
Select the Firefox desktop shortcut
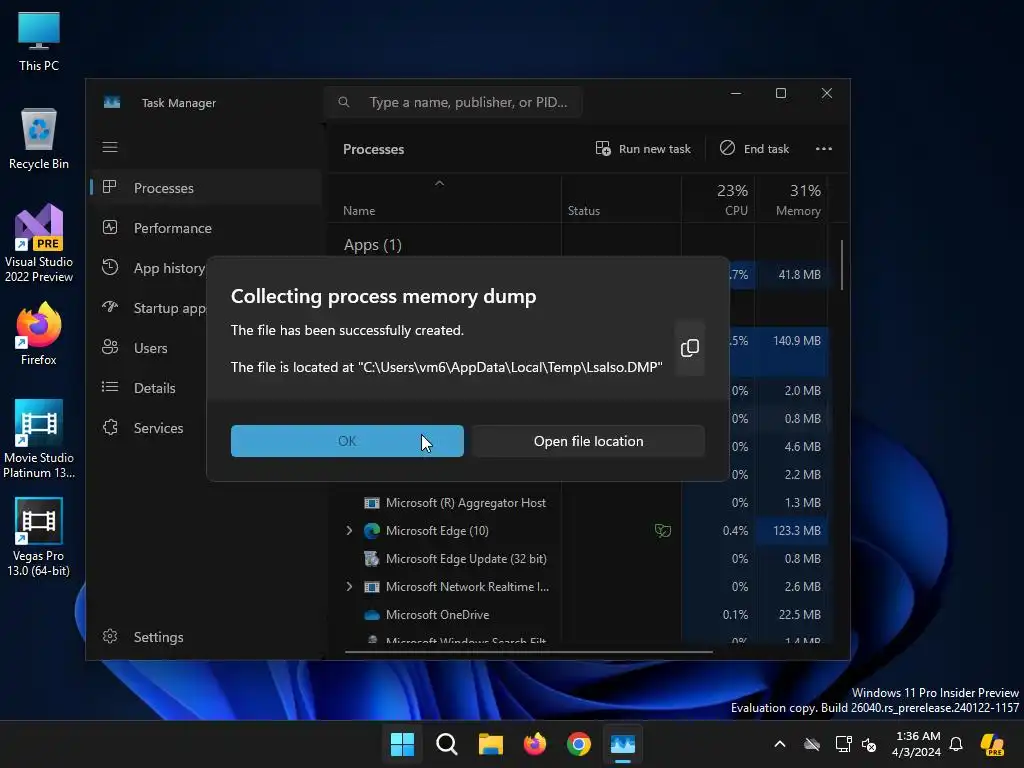[39, 334]
